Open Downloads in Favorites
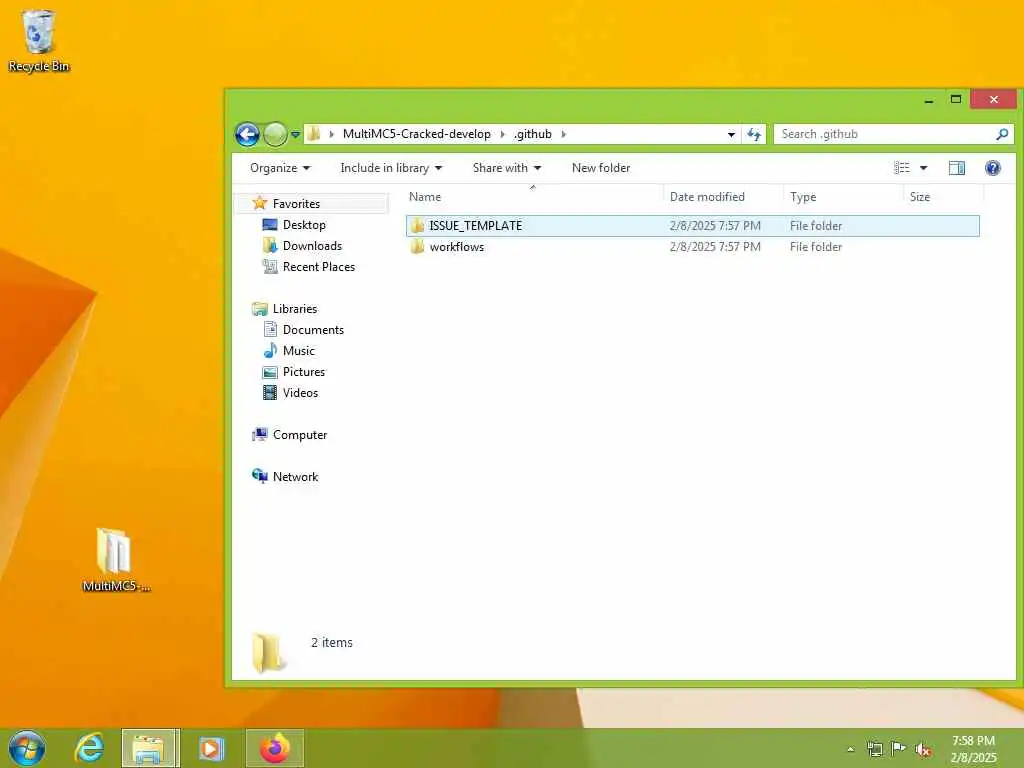The width and height of the screenshot is (1024, 768). (312, 246)
